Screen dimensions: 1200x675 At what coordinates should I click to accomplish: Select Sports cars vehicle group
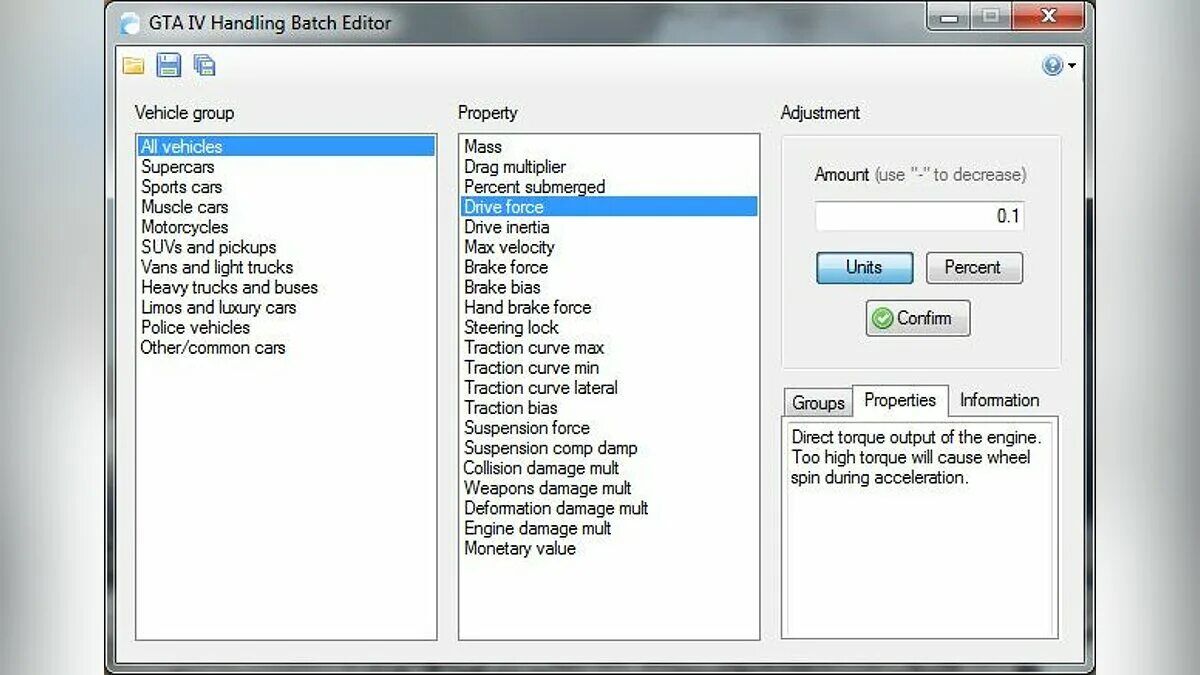coord(286,187)
